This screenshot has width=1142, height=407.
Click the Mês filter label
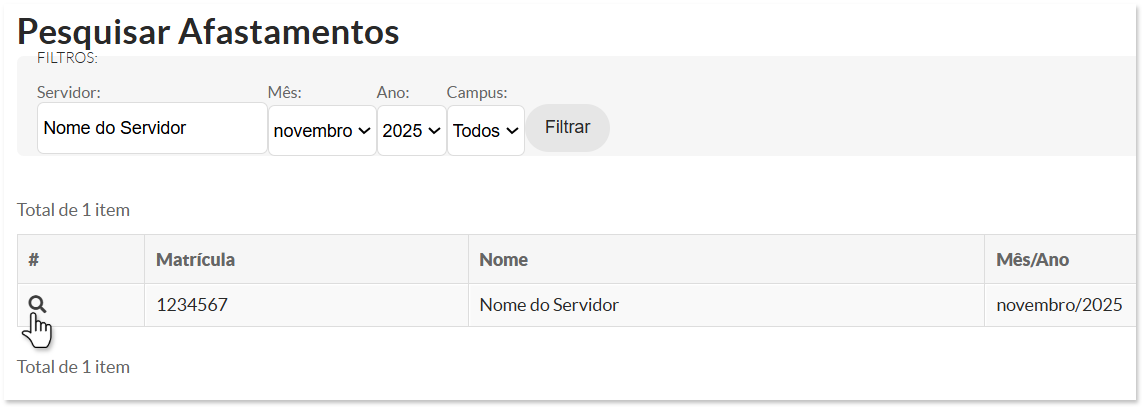[284, 92]
